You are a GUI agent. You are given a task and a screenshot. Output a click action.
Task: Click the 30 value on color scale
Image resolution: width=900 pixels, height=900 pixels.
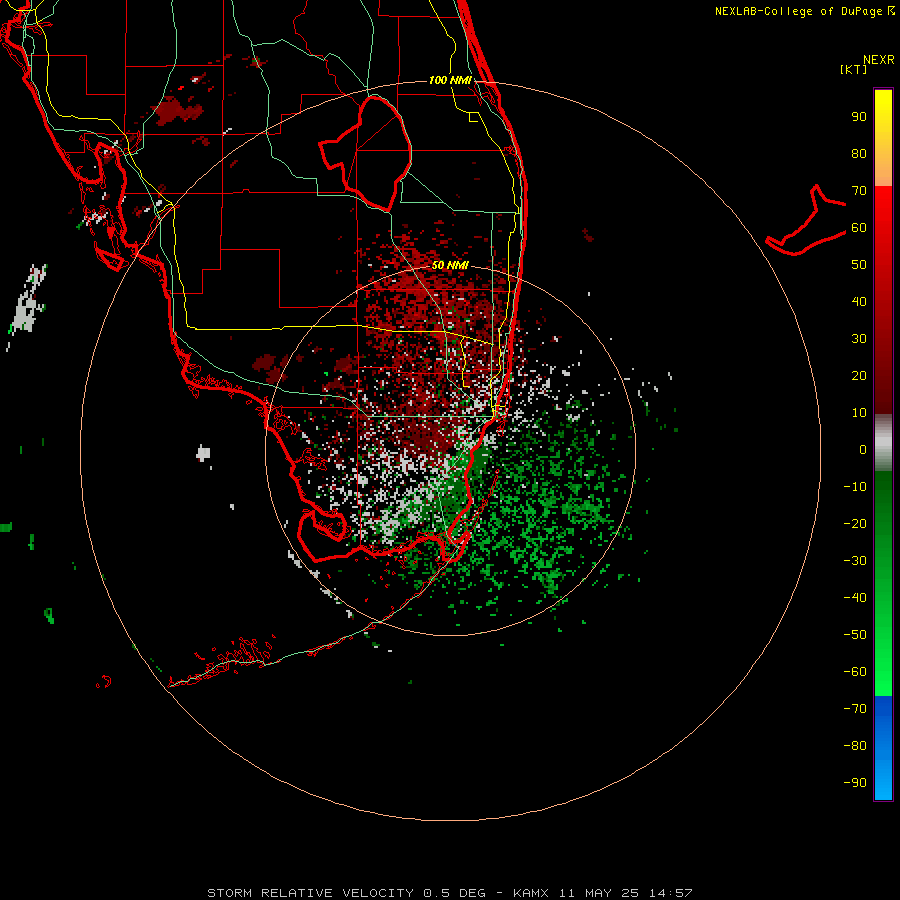click(859, 339)
